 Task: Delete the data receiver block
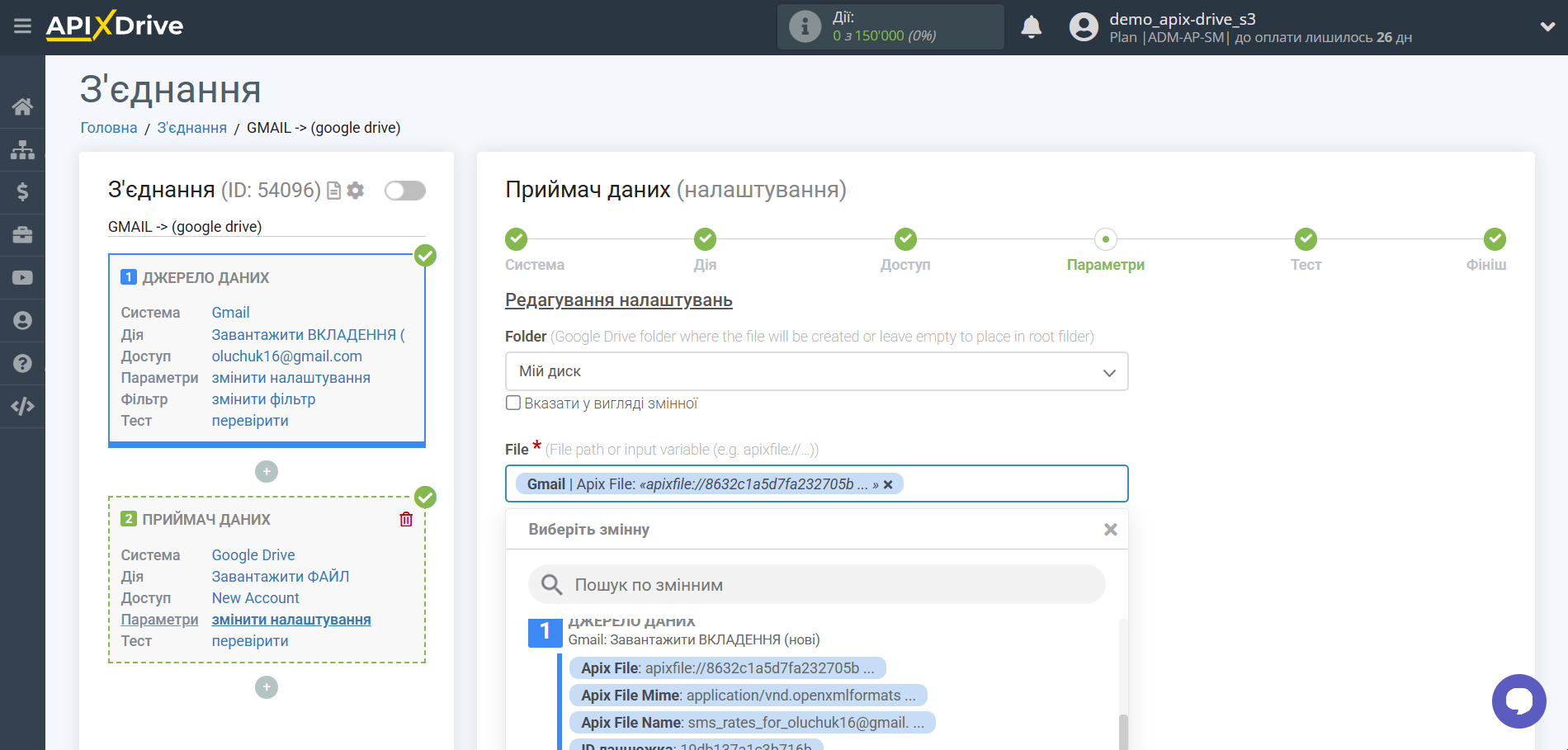[x=406, y=519]
